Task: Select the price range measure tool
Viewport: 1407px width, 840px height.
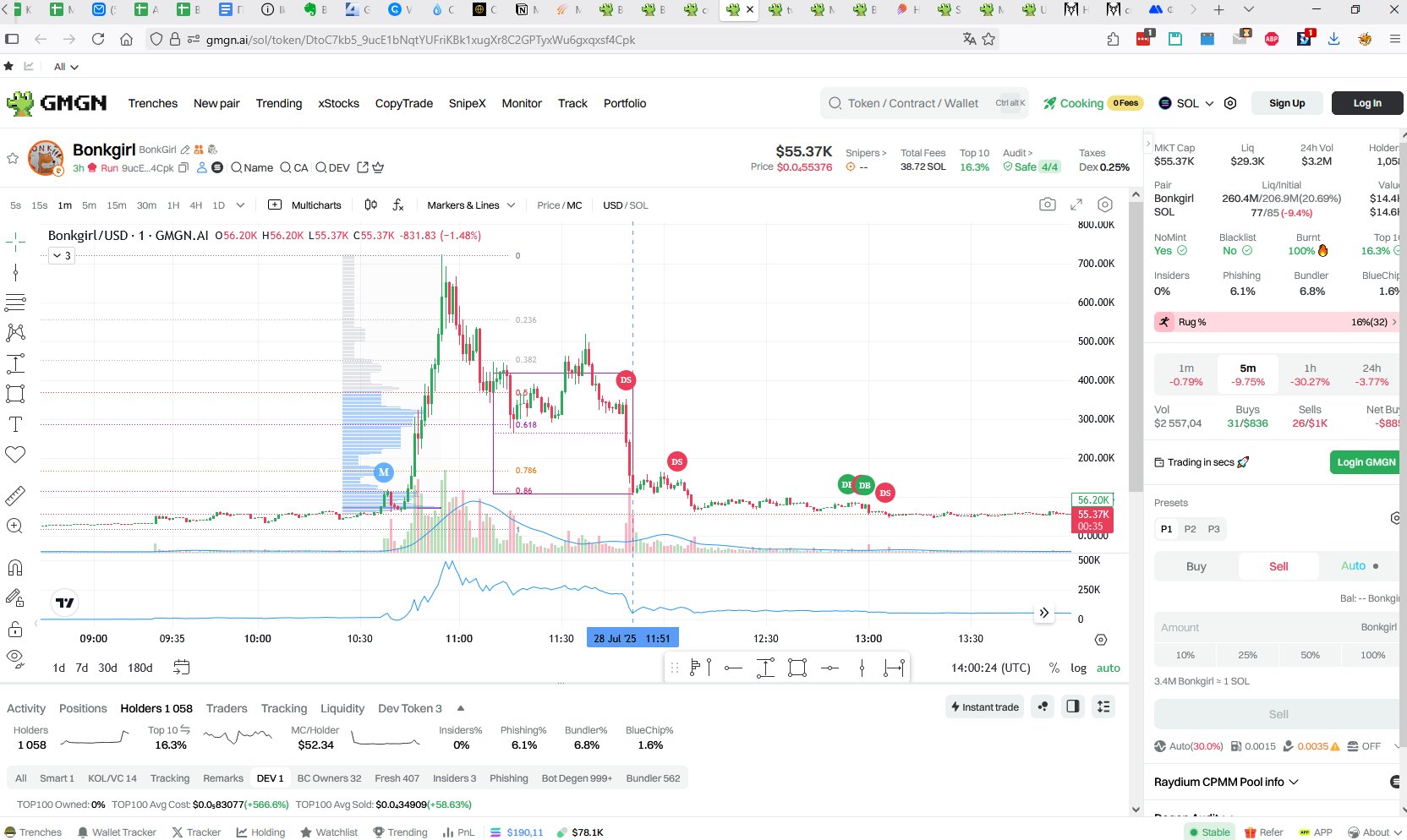Action: [15, 363]
